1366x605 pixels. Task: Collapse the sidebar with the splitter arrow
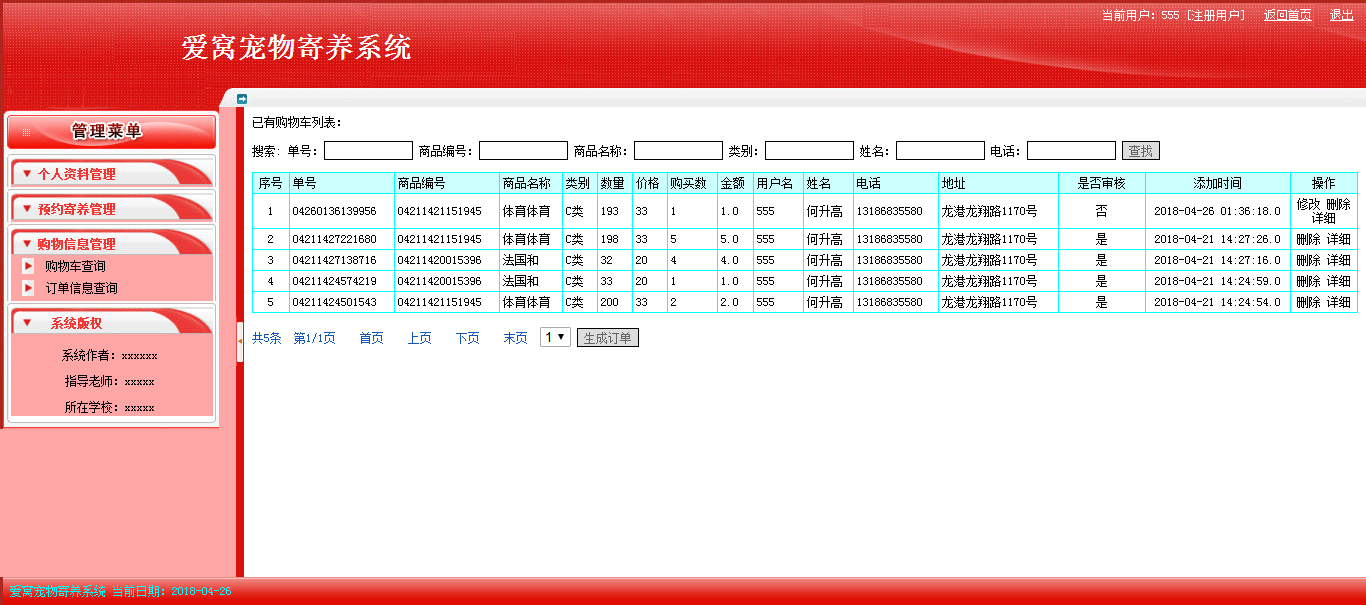point(240,342)
